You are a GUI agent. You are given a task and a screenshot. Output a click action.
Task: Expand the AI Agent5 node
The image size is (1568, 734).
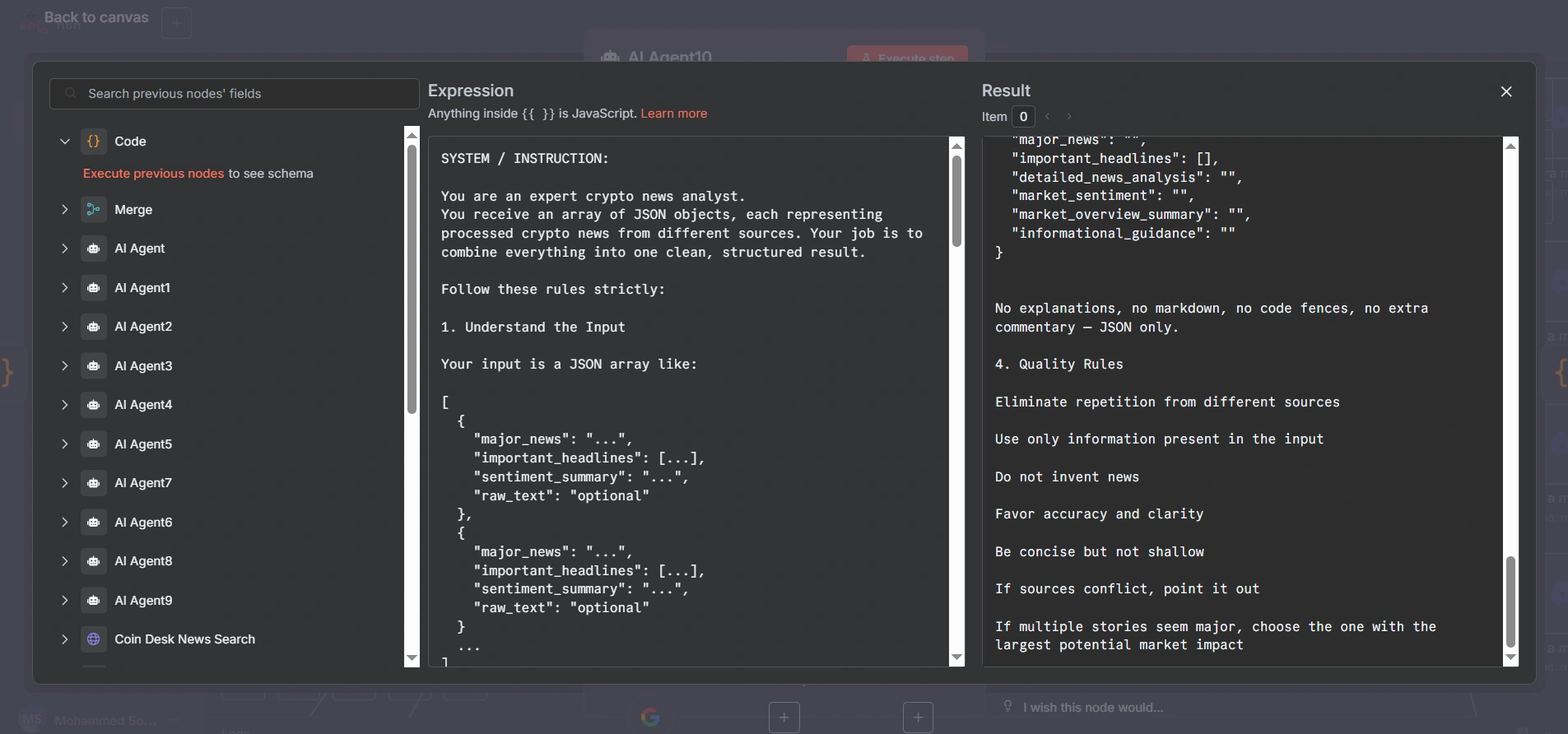64,444
